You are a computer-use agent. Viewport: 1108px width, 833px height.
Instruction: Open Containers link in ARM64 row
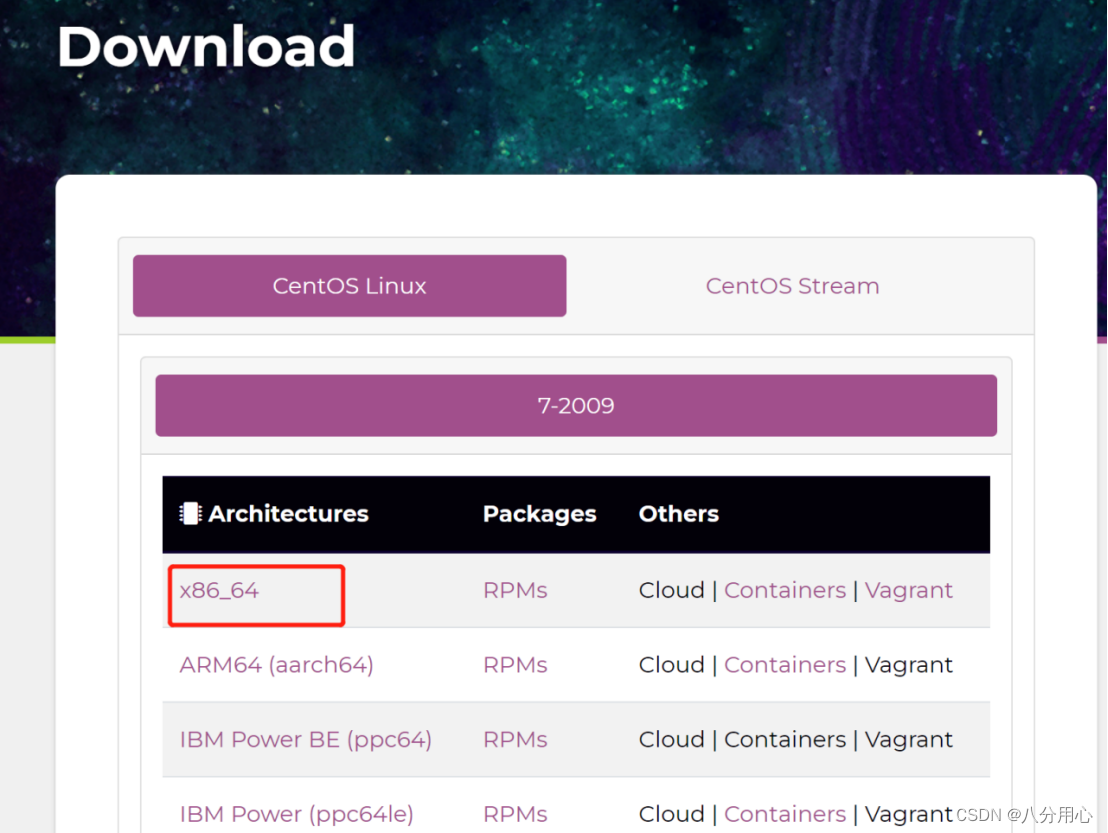tap(785, 665)
